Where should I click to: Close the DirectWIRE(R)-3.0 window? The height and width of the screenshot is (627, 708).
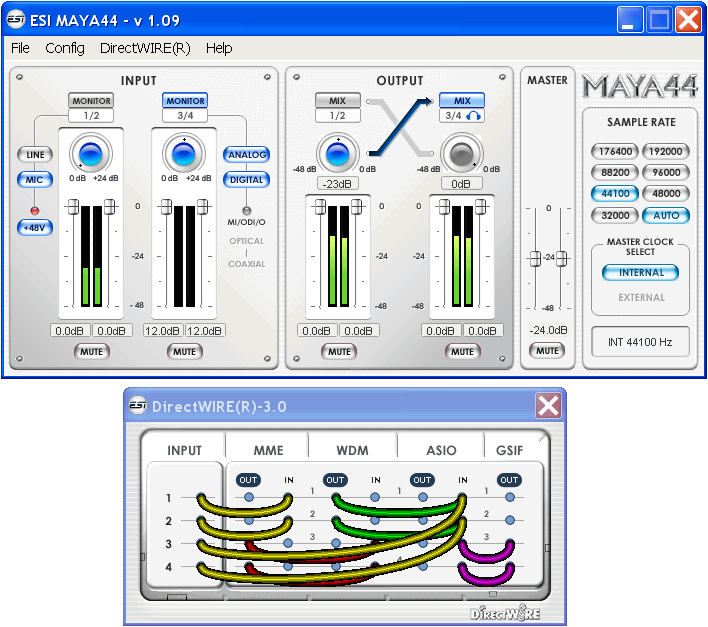[x=548, y=405]
